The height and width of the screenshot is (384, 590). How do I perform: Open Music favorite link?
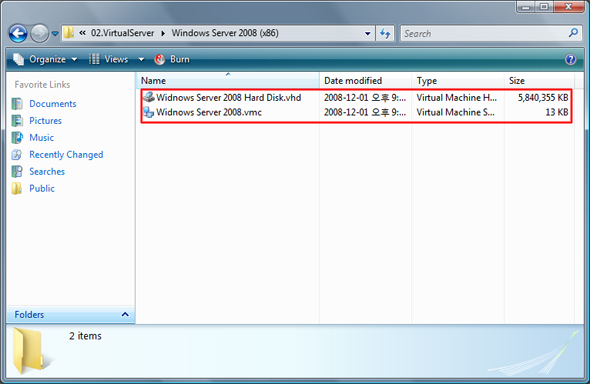[41, 138]
